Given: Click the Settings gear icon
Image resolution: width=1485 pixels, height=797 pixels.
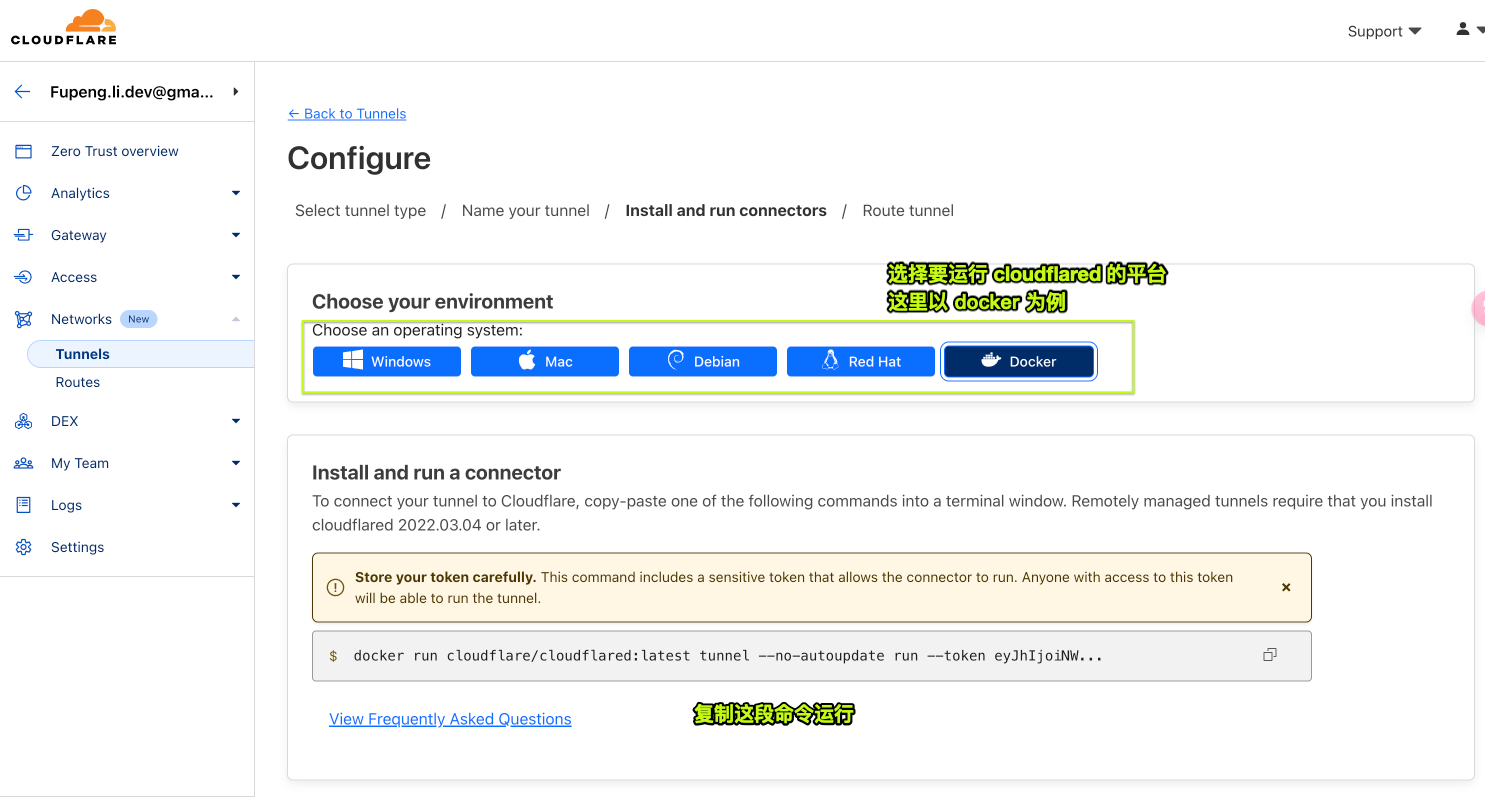Looking at the screenshot, I should [x=24, y=547].
